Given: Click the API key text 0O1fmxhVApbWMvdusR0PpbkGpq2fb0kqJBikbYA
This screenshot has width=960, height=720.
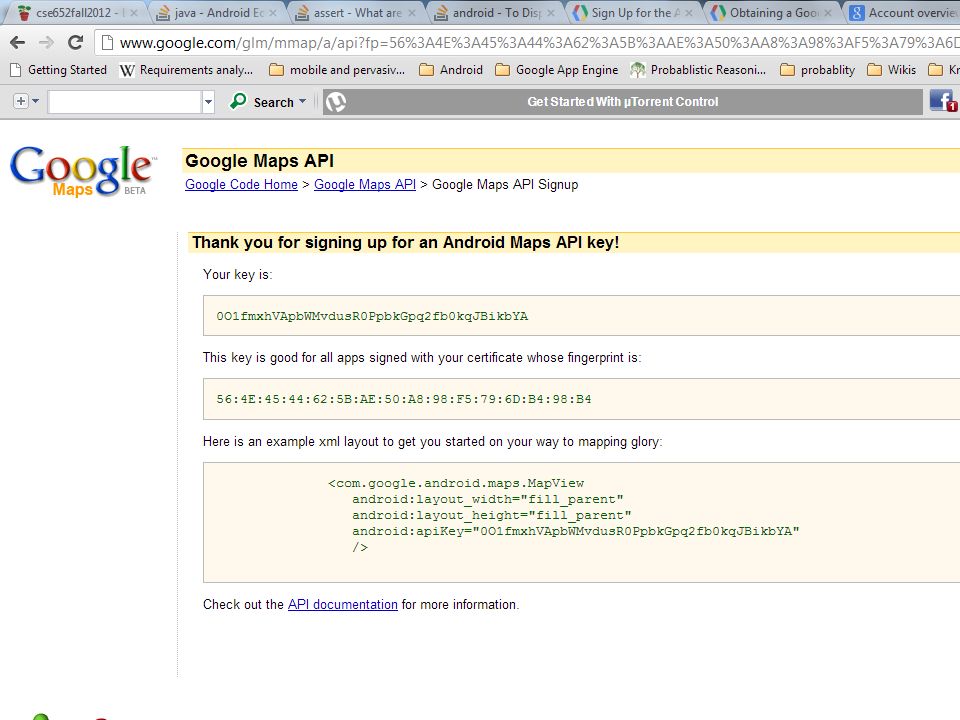Looking at the screenshot, I should click(x=372, y=316).
